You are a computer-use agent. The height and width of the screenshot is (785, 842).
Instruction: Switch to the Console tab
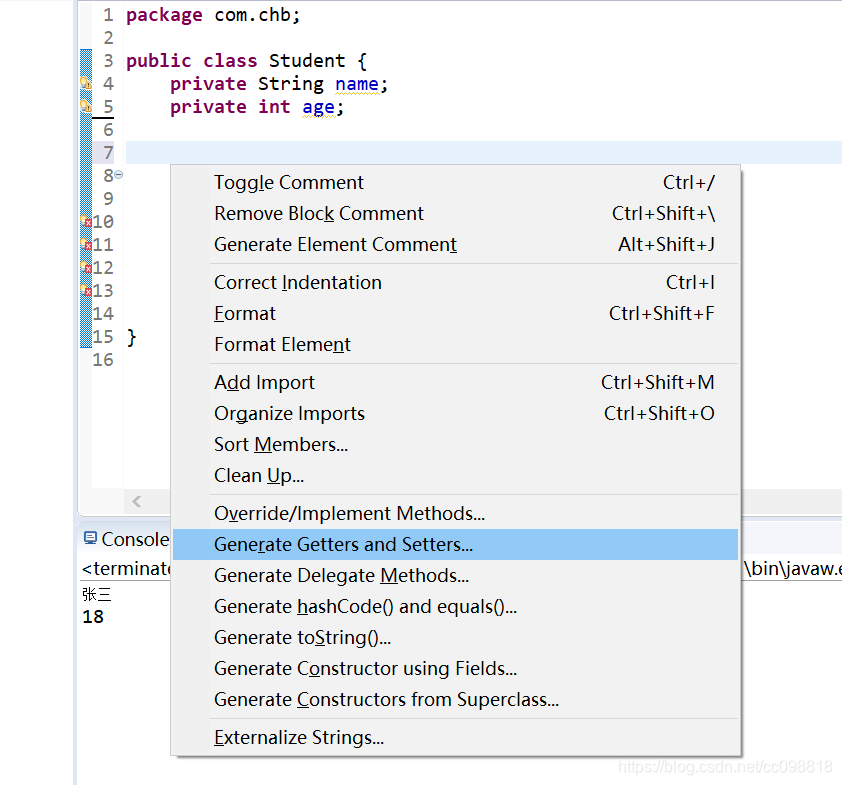(127, 539)
